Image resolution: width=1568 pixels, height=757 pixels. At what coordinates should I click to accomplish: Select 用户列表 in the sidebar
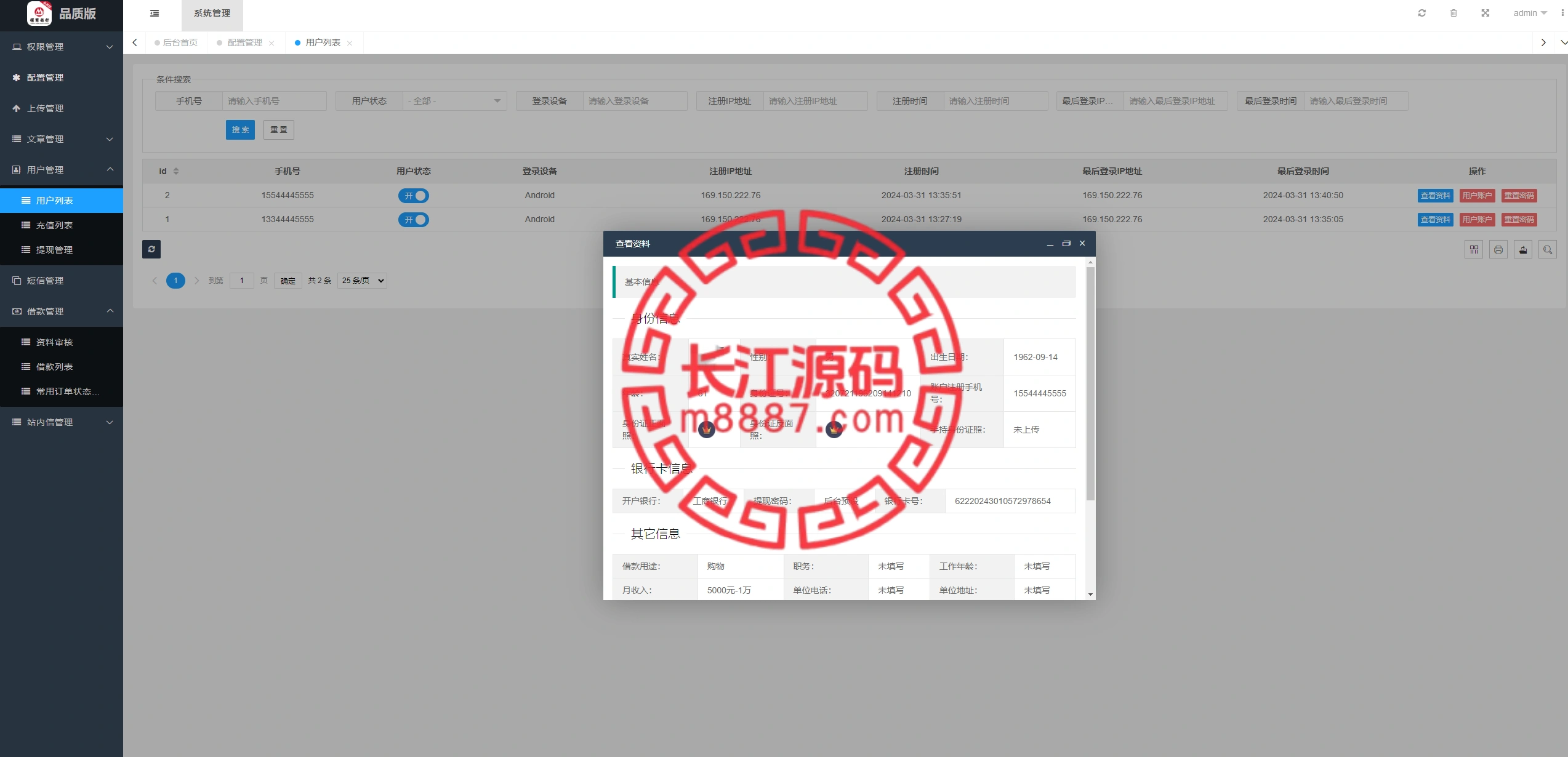coord(62,201)
